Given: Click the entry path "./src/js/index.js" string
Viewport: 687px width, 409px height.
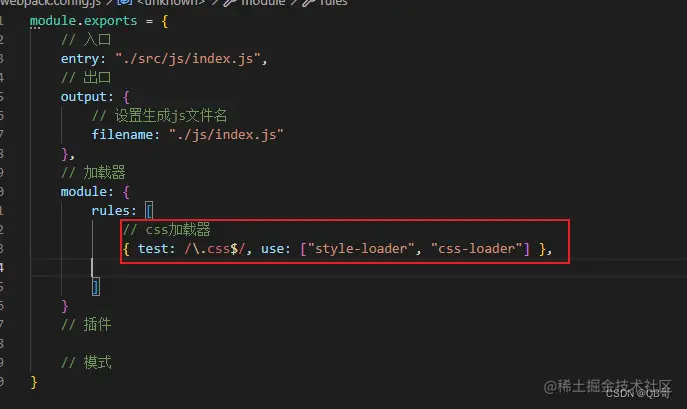Looking at the screenshot, I should (x=188, y=58).
